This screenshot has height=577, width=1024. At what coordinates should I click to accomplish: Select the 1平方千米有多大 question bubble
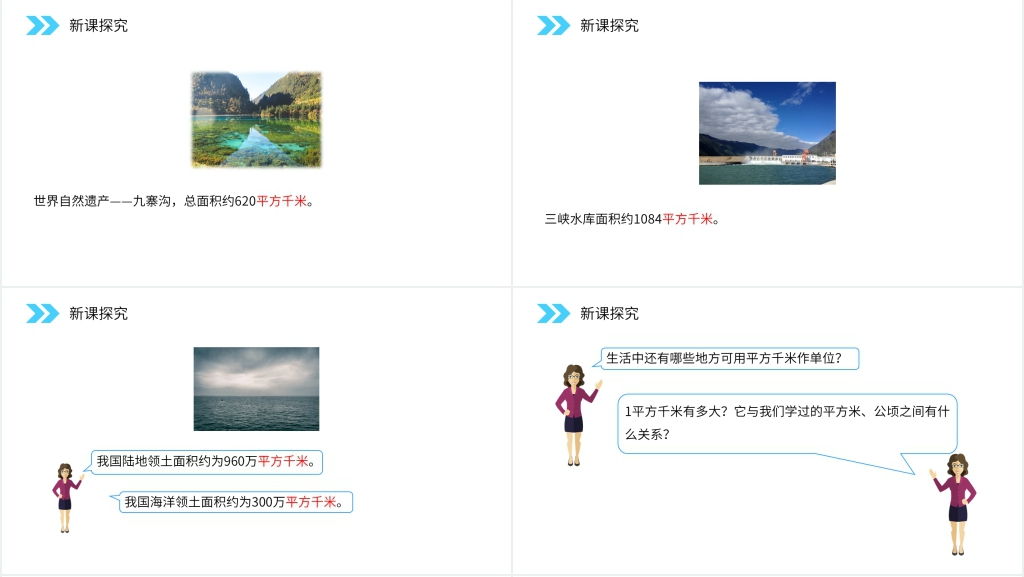pyautogui.click(x=786, y=423)
